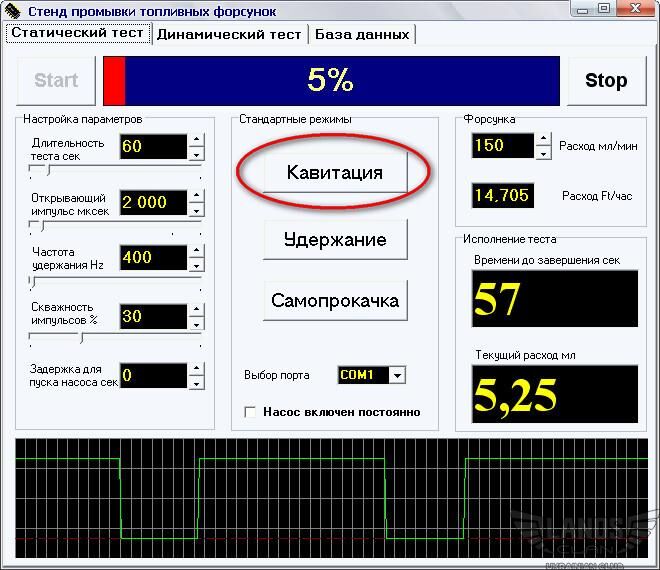Increase injector flow rate with the up arrow
Image resolution: width=660 pixels, height=570 pixels.
[543, 139]
